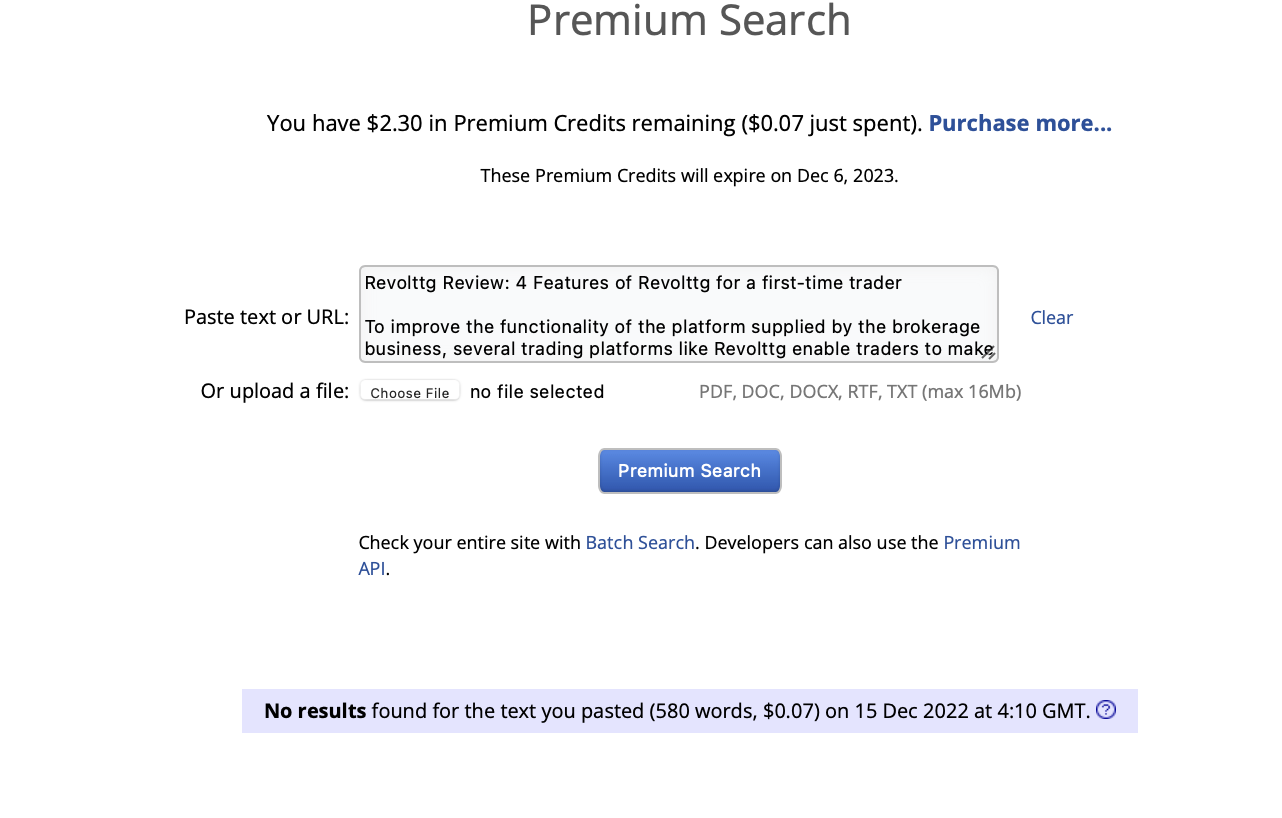Screen dimensions: 1282x818
Task: Click the Premium Search page heading
Action: [689, 20]
